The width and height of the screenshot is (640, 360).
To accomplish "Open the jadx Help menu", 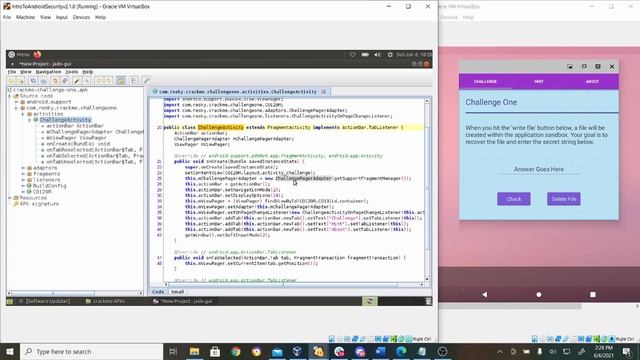I will tap(88, 72).
